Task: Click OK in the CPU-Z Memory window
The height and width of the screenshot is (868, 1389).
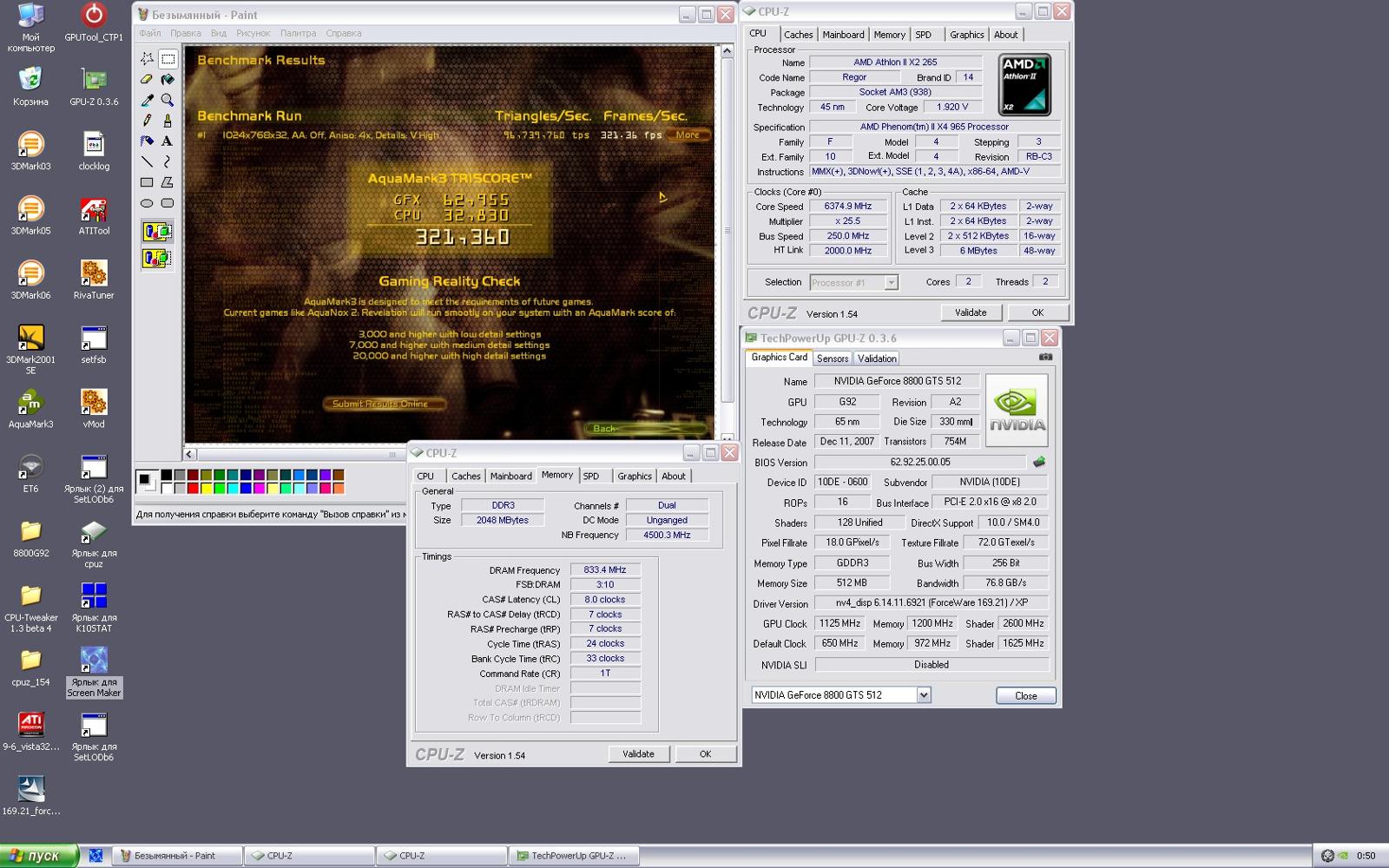Action: coord(705,754)
